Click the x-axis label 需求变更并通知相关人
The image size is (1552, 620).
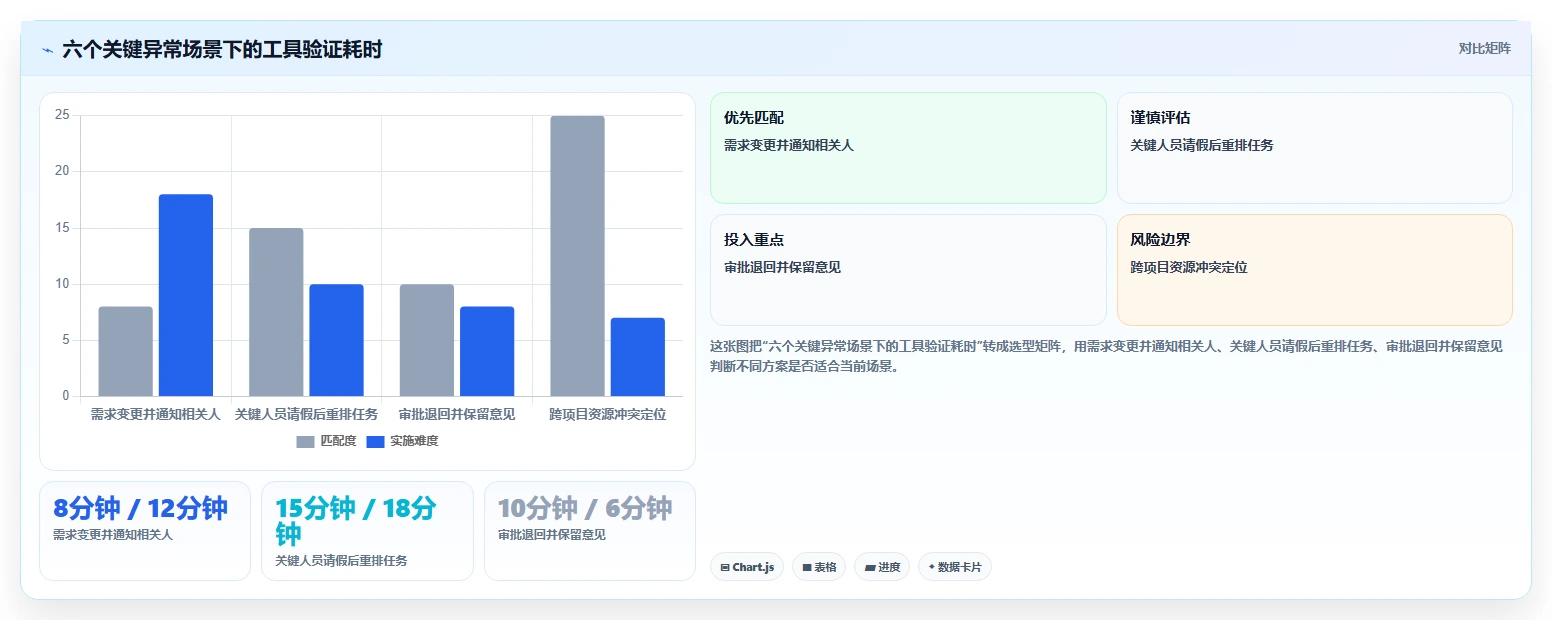(x=155, y=414)
